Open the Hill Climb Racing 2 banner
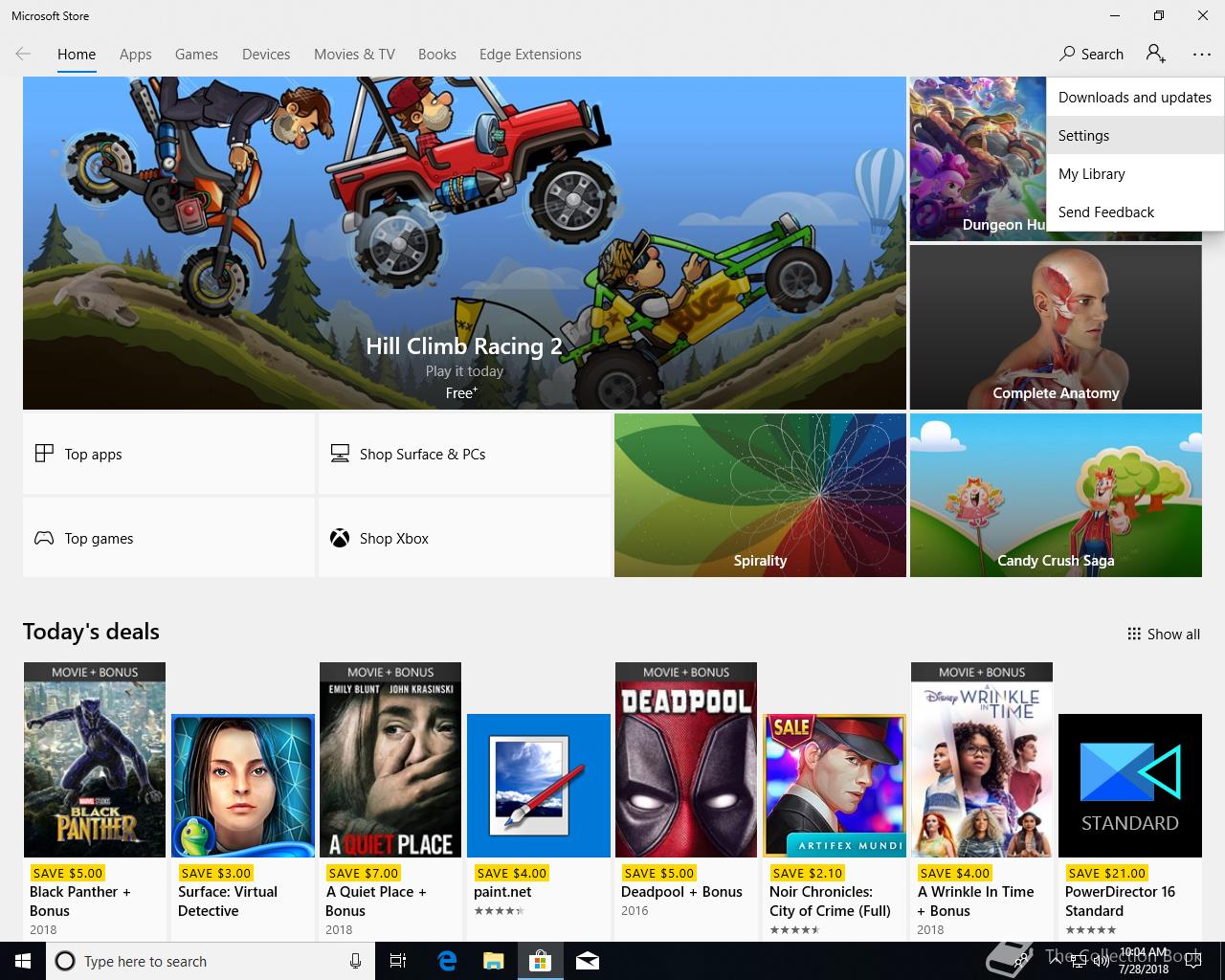This screenshot has width=1225, height=980. tap(464, 243)
